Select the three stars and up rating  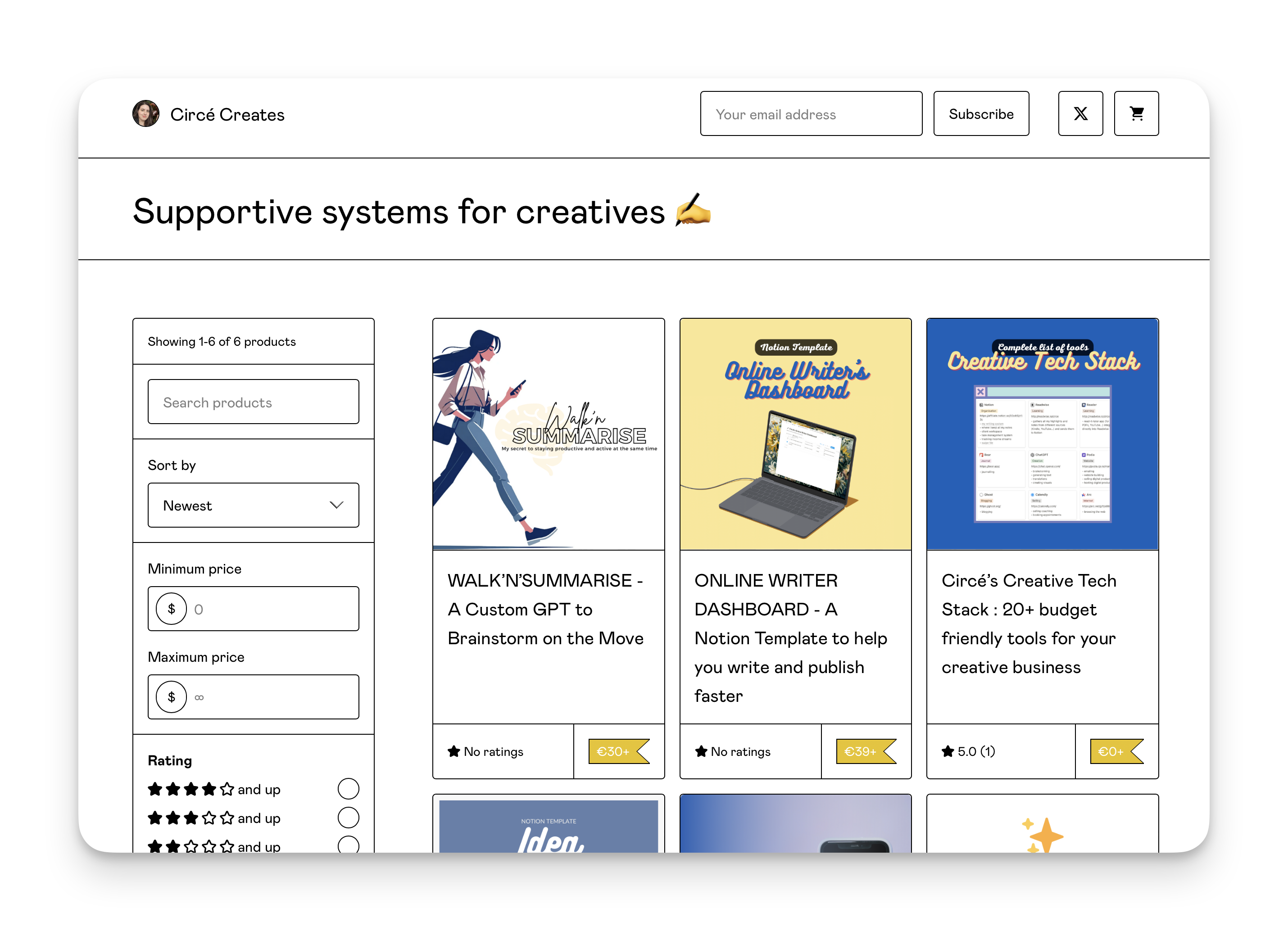coord(348,818)
